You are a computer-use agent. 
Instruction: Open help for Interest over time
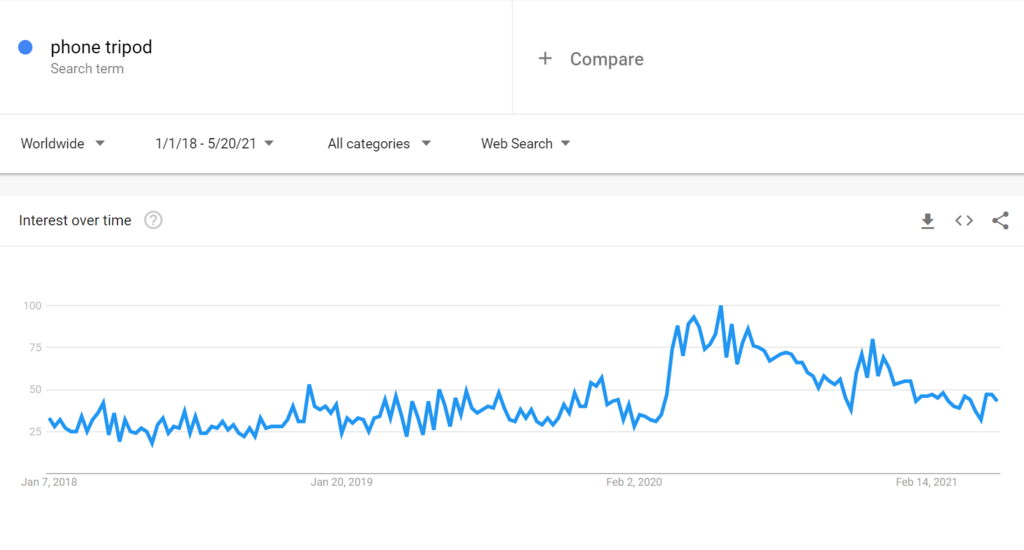click(153, 221)
